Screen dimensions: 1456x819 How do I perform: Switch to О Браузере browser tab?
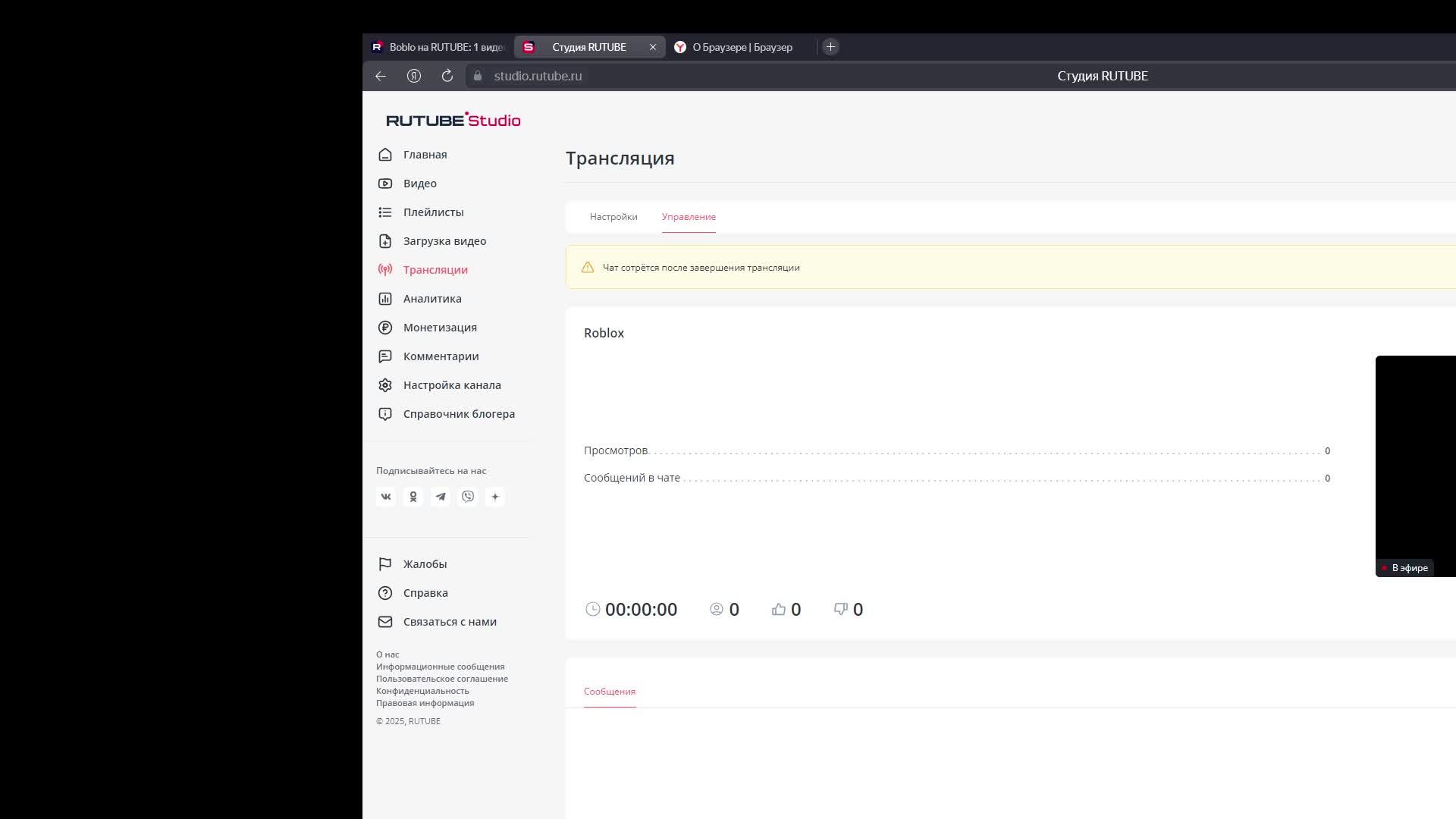click(741, 47)
